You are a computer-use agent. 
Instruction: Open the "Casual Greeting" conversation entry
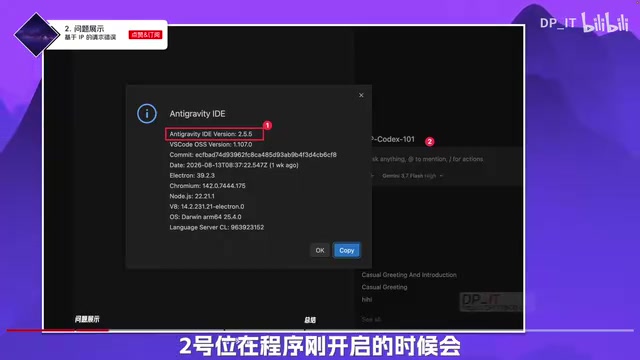[384, 287]
